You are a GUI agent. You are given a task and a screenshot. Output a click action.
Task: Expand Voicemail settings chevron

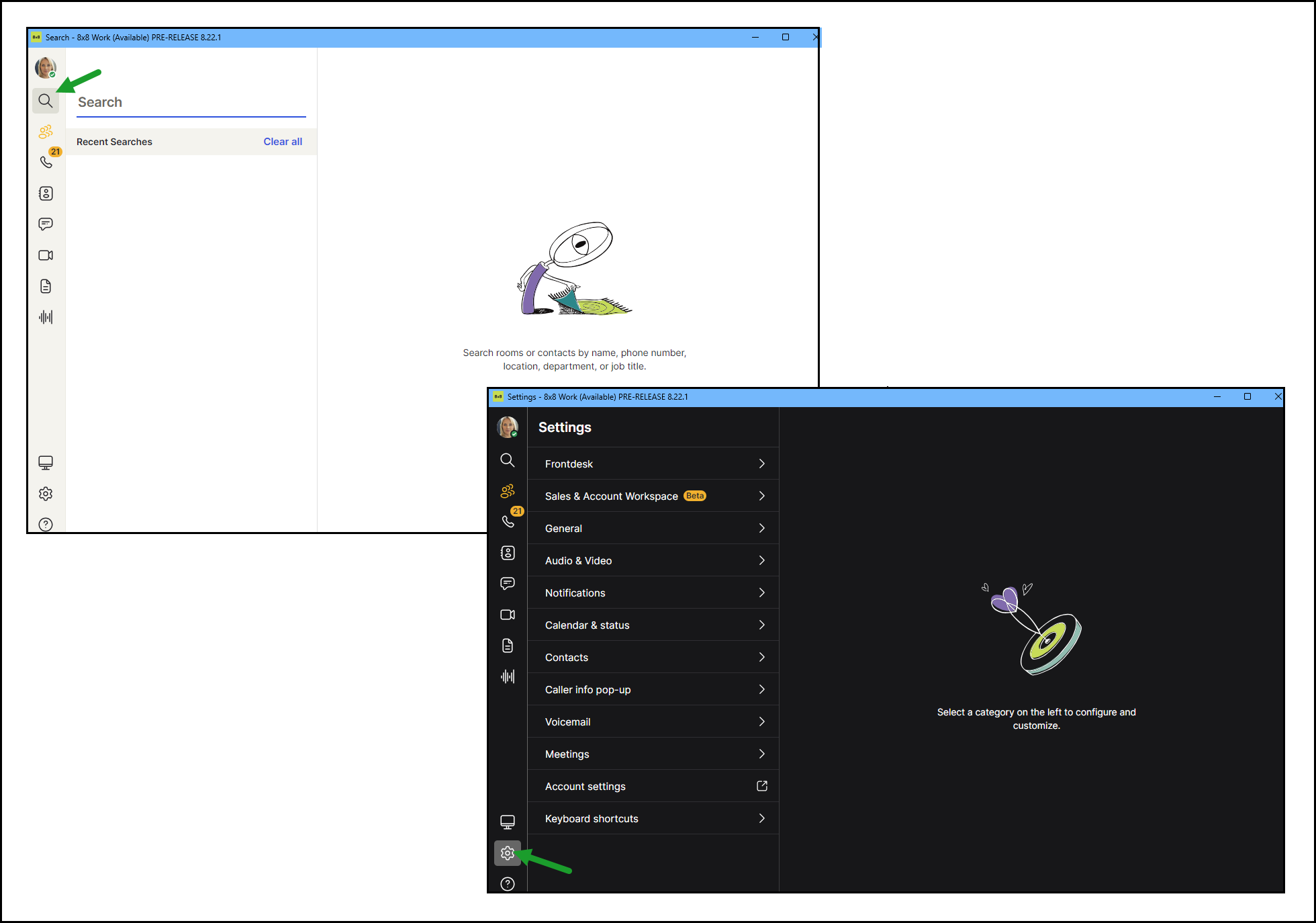point(762,722)
